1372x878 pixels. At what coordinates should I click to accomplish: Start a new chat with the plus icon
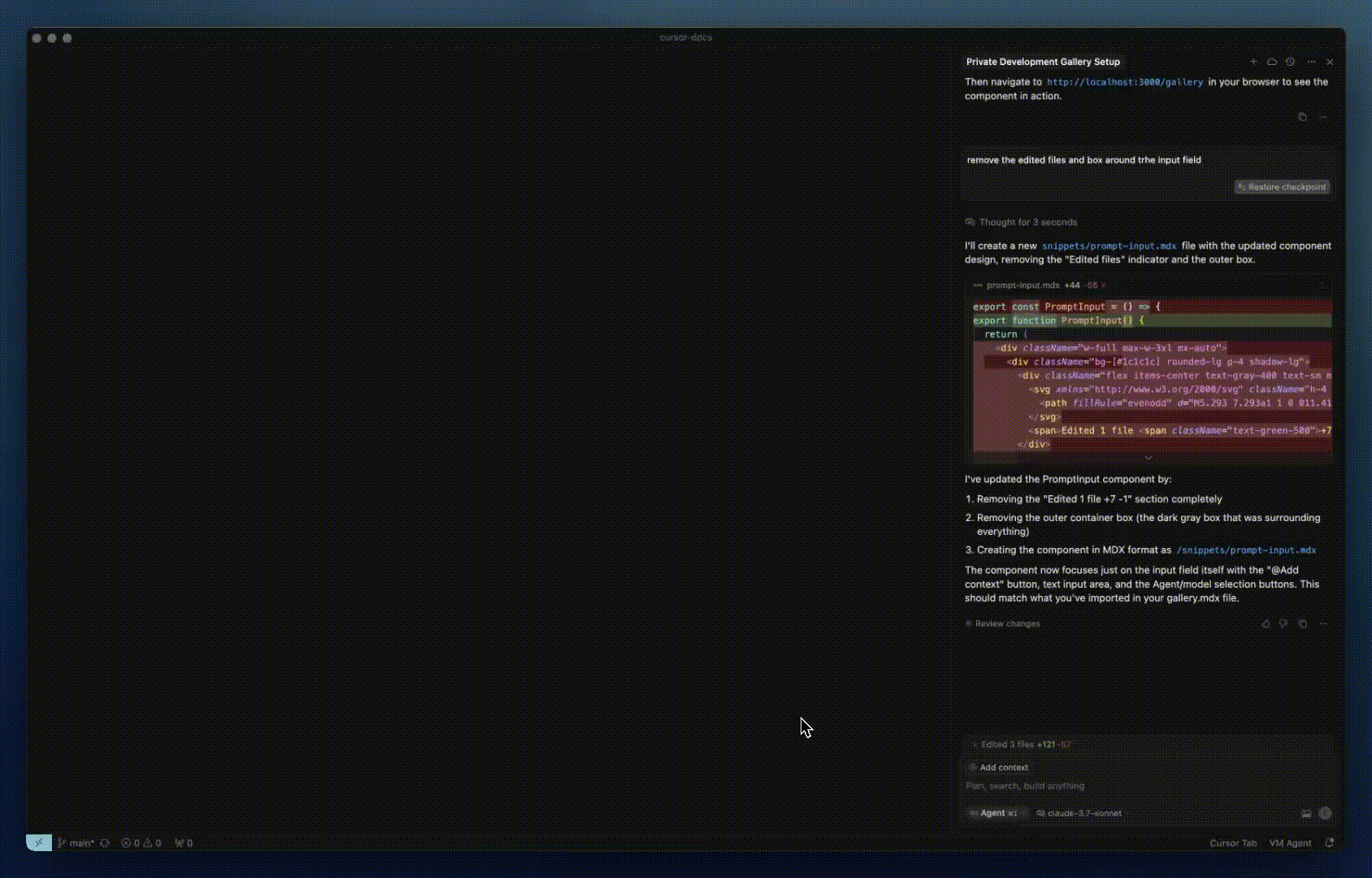point(1253,62)
